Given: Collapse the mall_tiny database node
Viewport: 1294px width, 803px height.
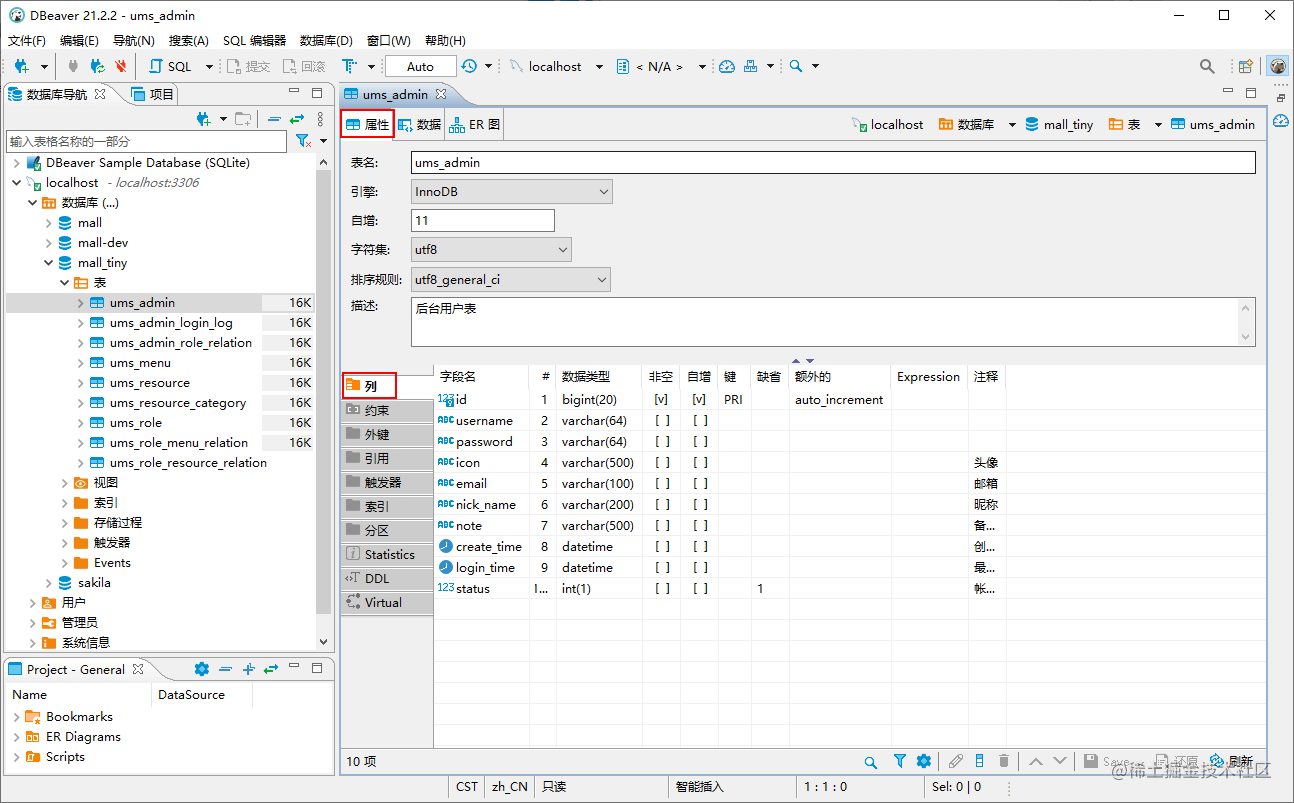Looking at the screenshot, I should pos(49,263).
